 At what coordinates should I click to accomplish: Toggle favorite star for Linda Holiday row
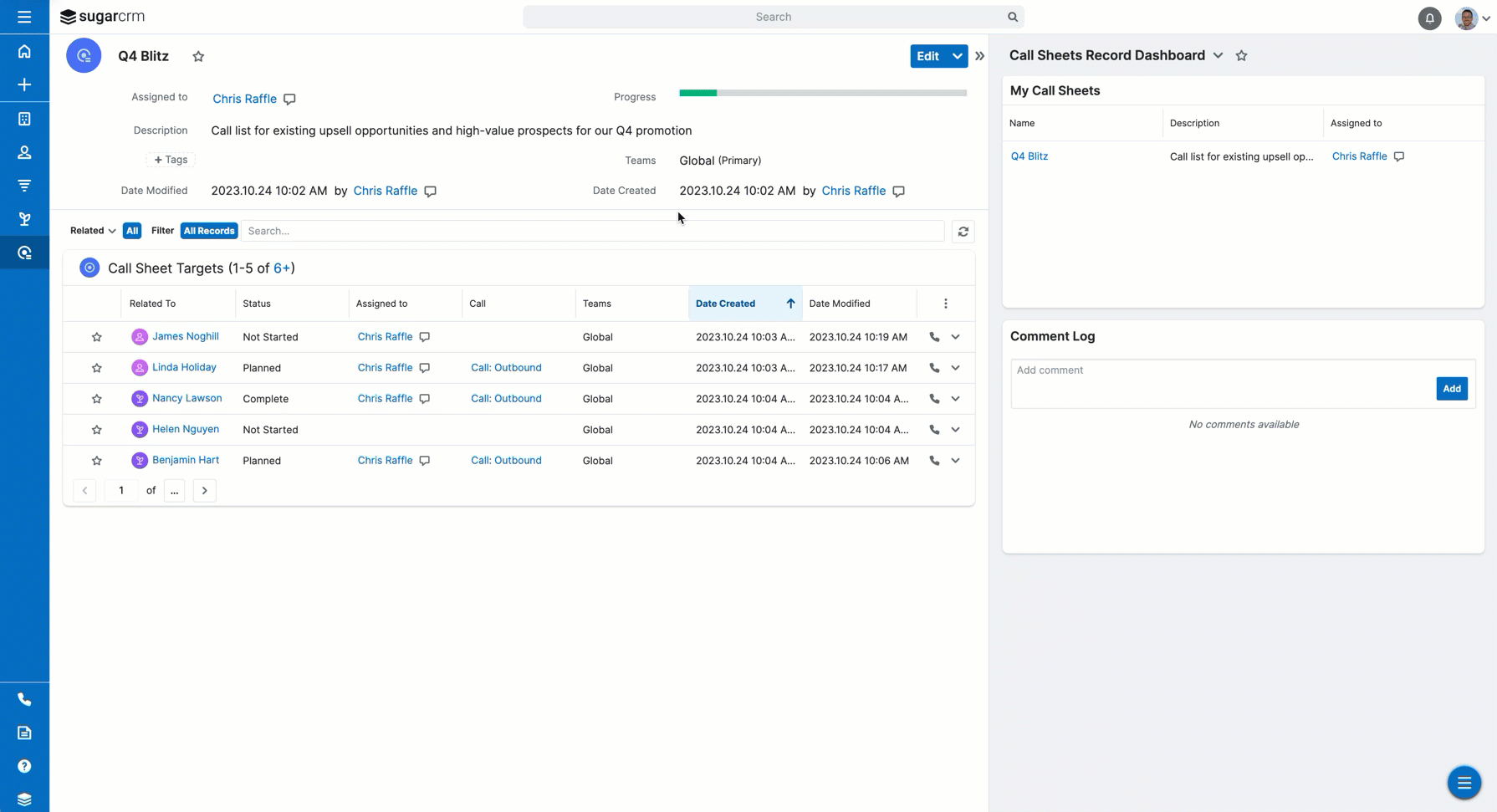(97, 368)
